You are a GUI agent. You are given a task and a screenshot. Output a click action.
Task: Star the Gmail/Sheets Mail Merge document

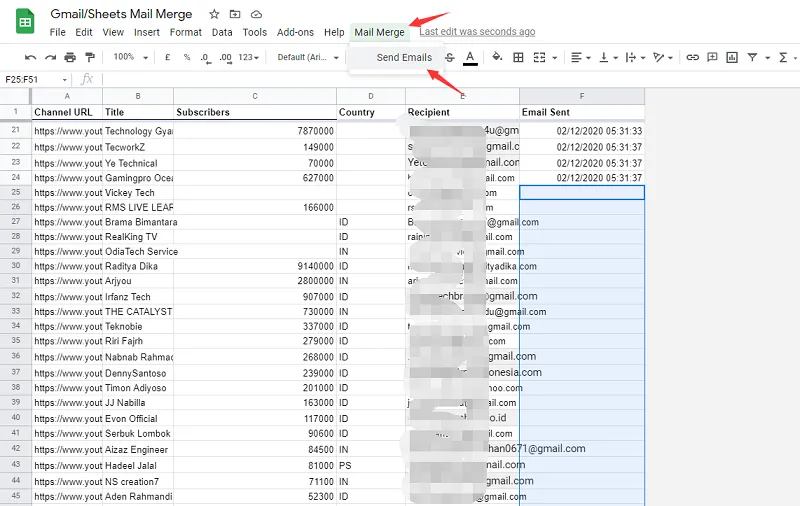click(x=214, y=14)
